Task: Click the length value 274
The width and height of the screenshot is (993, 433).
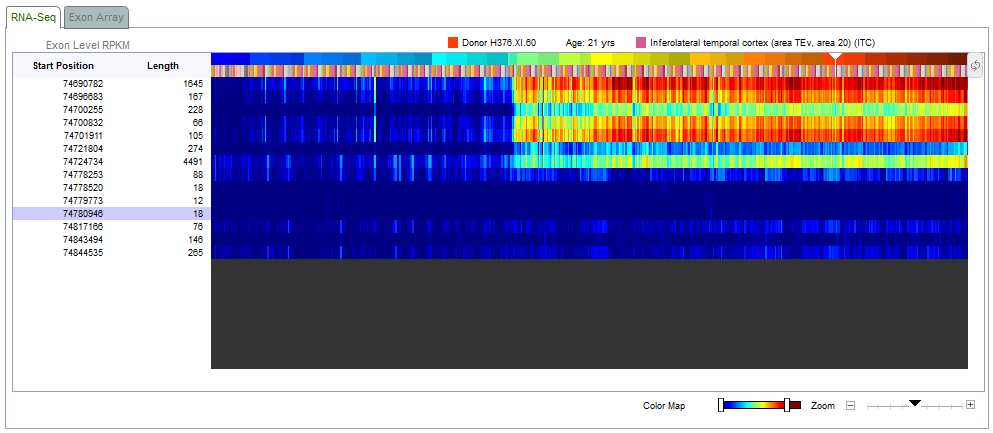Action: 195,149
